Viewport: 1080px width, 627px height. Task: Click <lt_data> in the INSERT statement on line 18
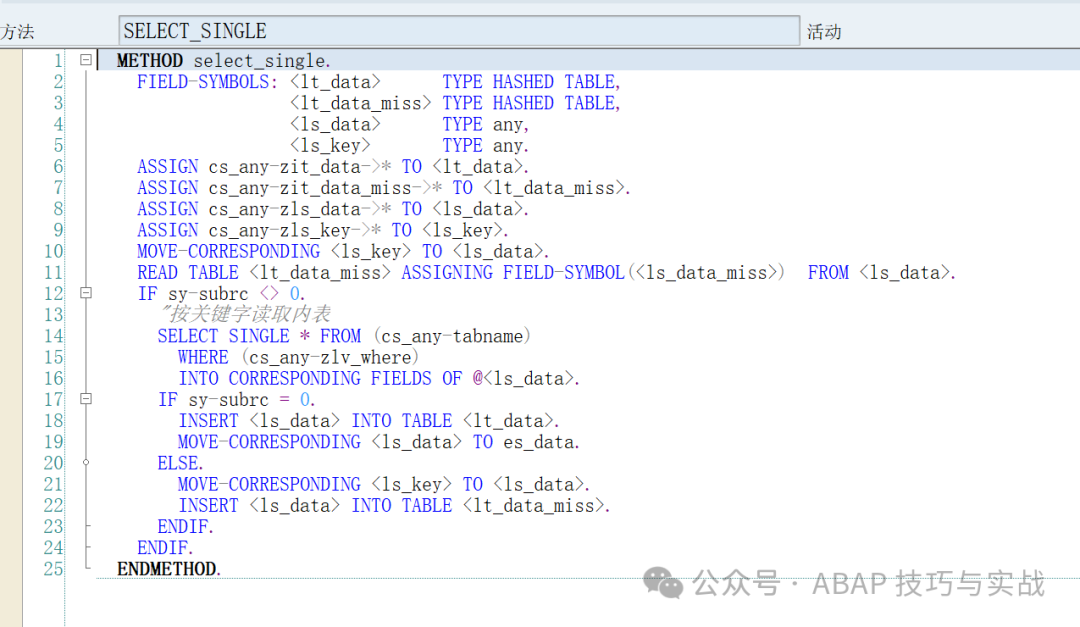click(508, 421)
